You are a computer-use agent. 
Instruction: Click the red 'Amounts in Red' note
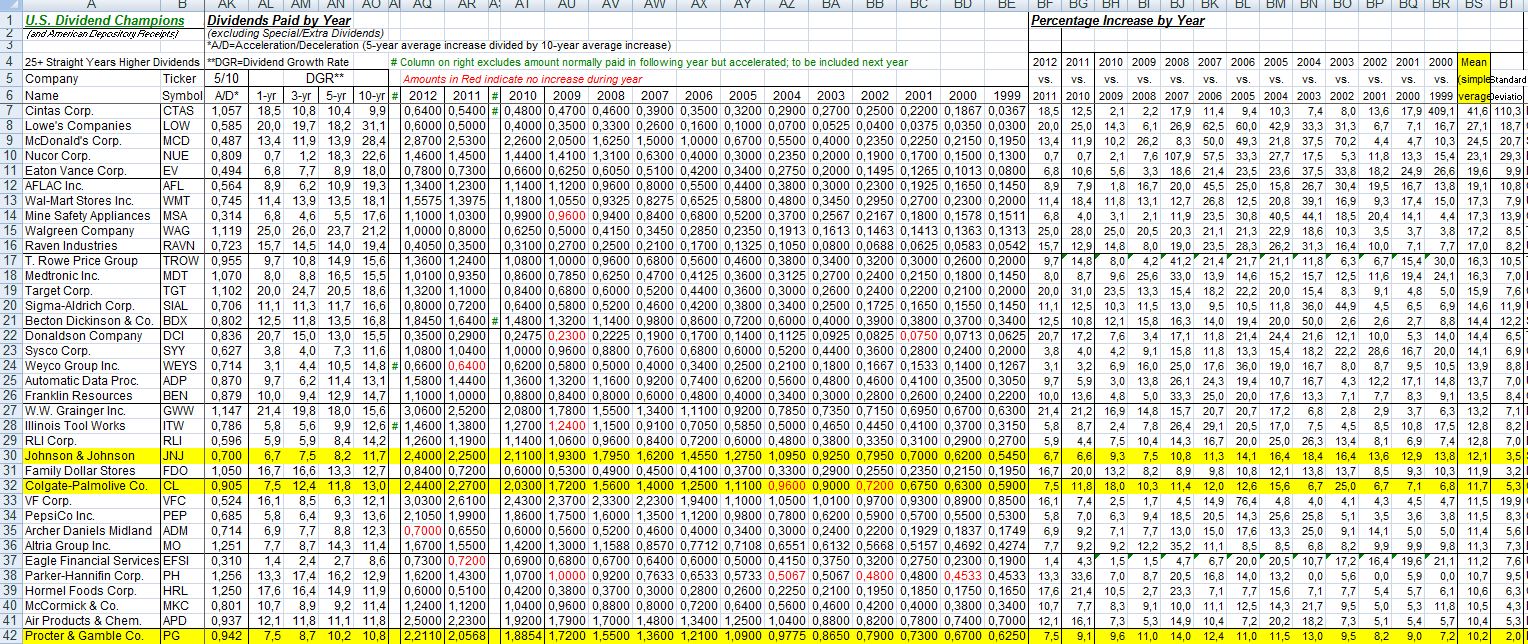point(523,78)
